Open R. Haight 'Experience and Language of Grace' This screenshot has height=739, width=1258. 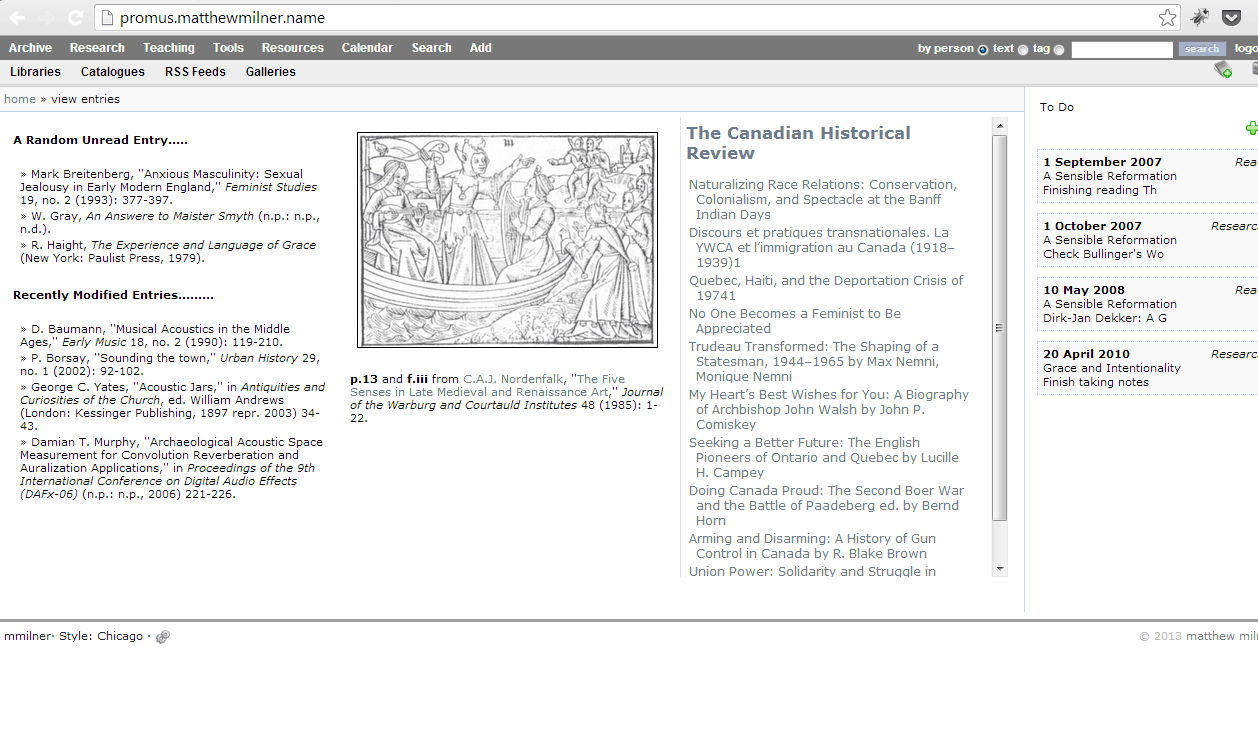[x=168, y=251]
